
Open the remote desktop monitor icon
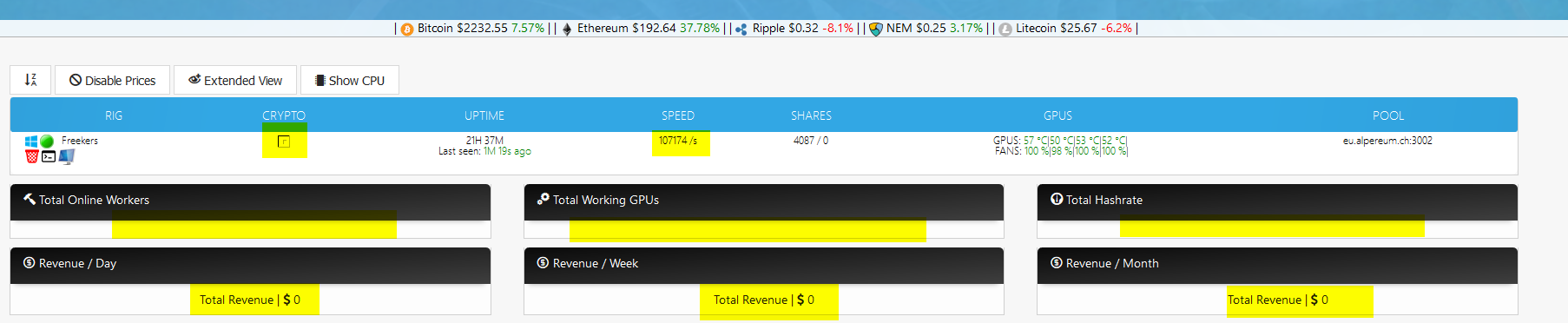(67, 156)
